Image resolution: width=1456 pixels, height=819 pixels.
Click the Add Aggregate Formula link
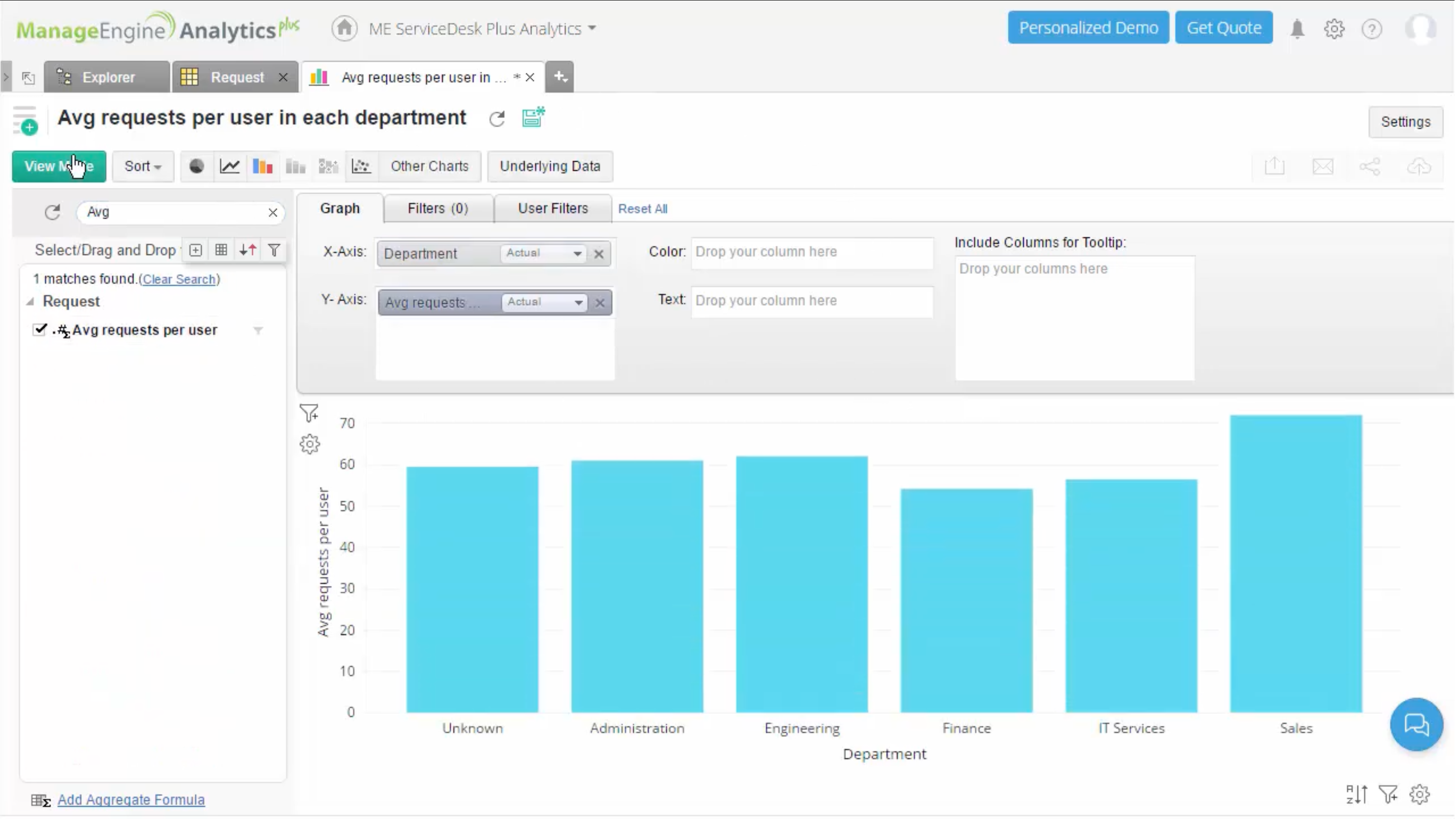(x=131, y=800)
